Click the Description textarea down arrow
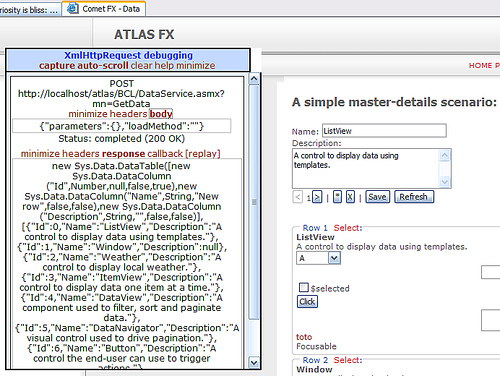This screenshot has height=376, width=500. point(445,182)
